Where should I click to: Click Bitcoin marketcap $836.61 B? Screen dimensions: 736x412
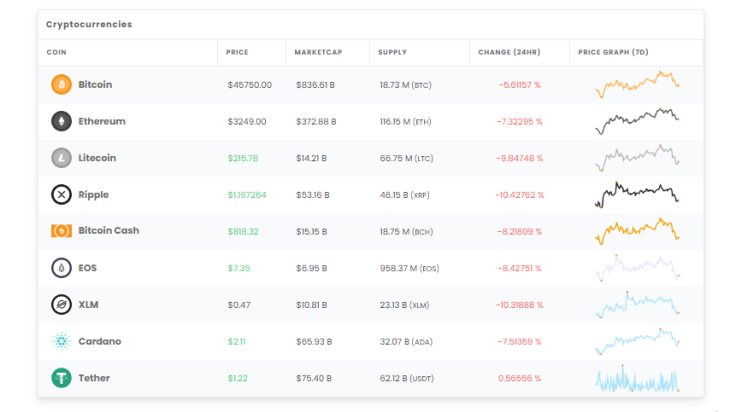click(x=315, y=85)
